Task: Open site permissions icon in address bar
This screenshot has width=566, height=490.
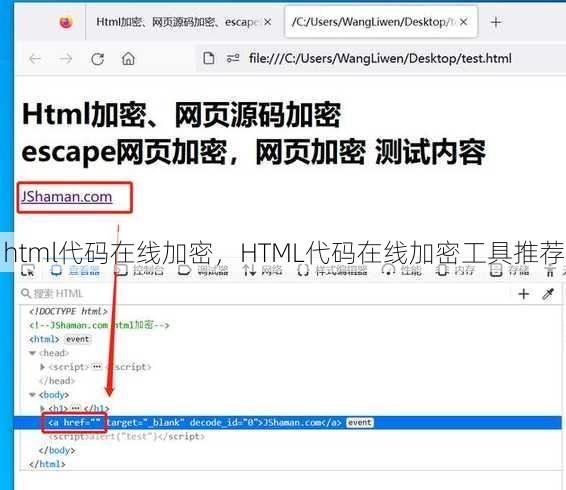Action: [x=233, y=58]
